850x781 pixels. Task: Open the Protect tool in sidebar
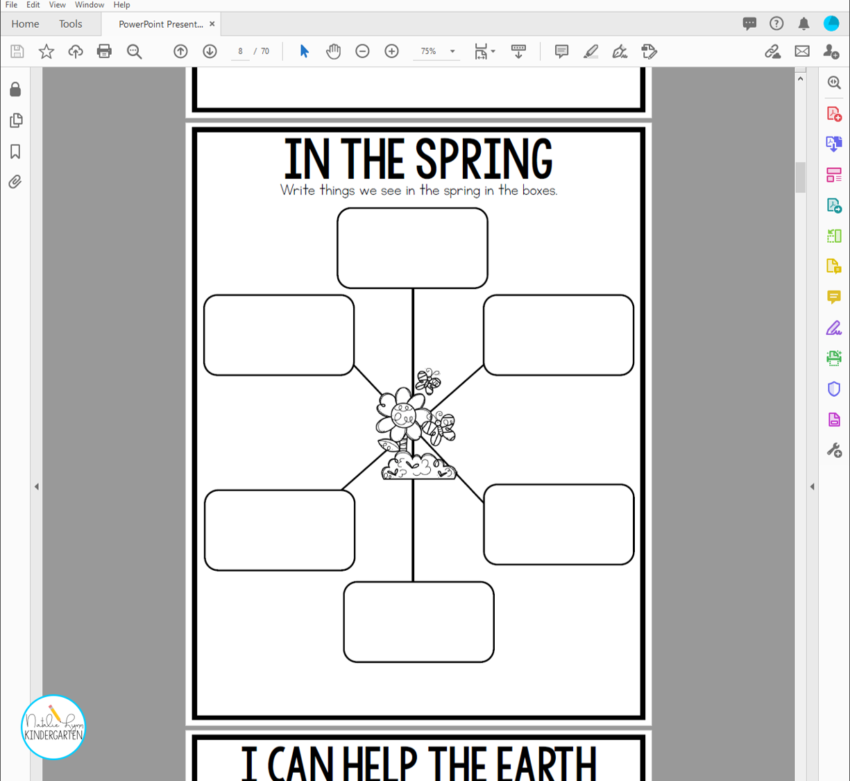834,388
